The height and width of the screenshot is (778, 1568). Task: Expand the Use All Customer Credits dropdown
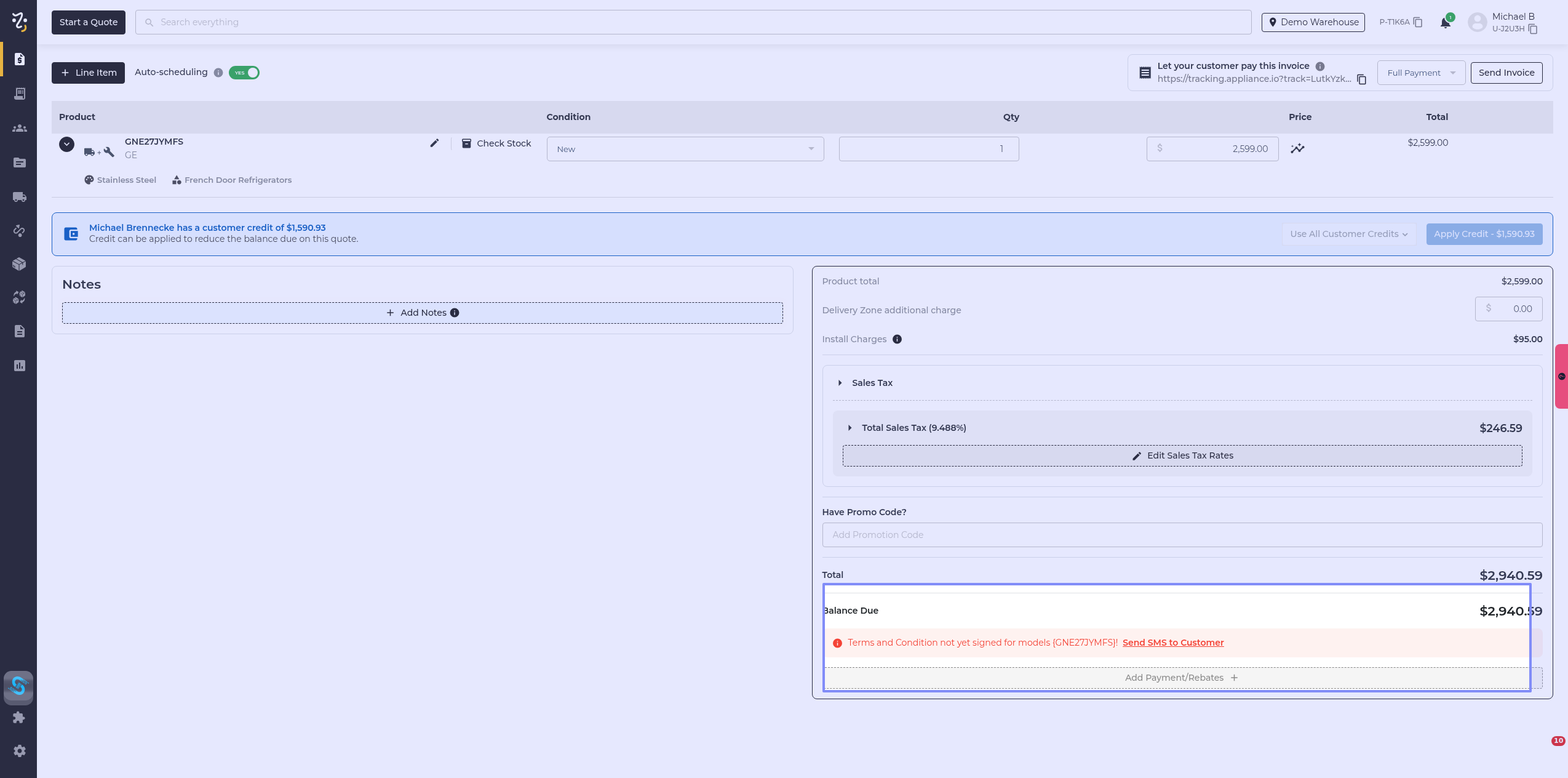1349,234
